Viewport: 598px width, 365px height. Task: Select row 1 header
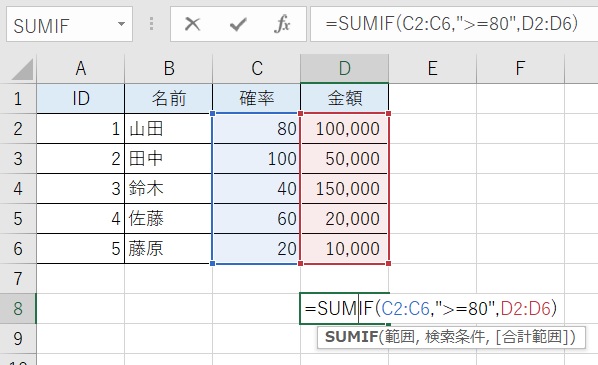click(18, 99)
